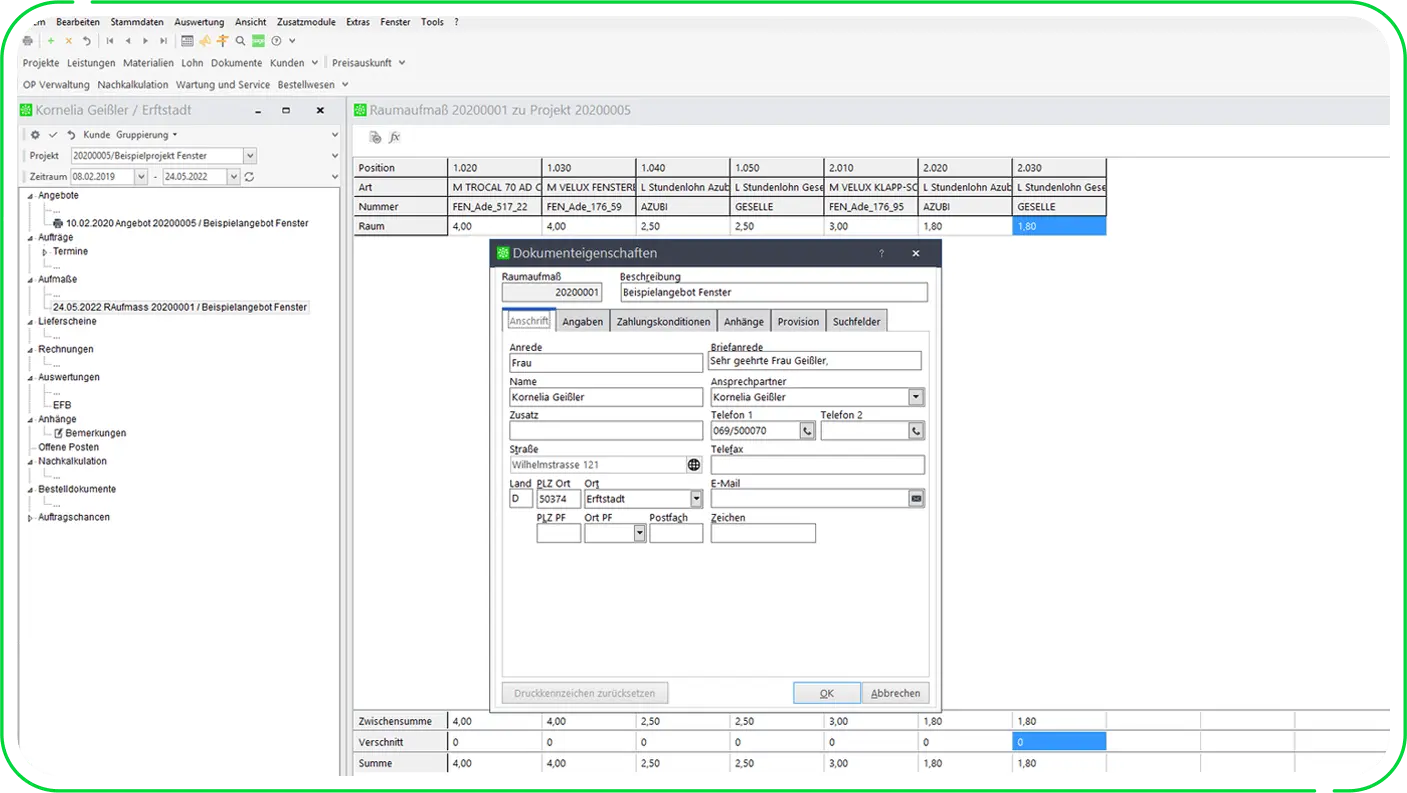This screenshot has height=793, width=1407.
Task: Expand the Termine tree node
Action: pyautogui.click(x=45, y=252)
